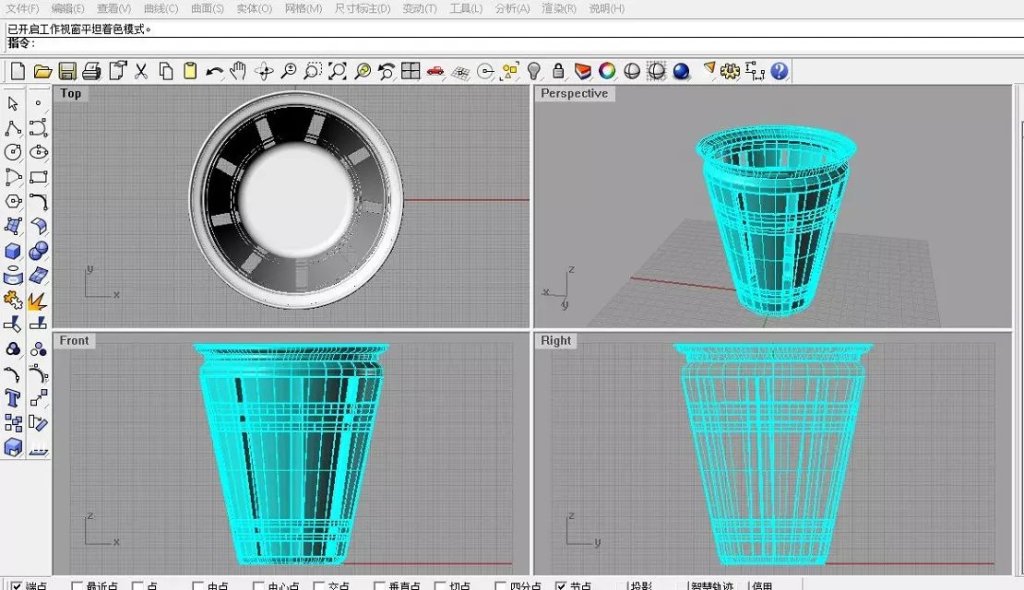Screen dimensions: 1024x590
Task: Open the 曲面(S) Surface menu
Action: 206,8
